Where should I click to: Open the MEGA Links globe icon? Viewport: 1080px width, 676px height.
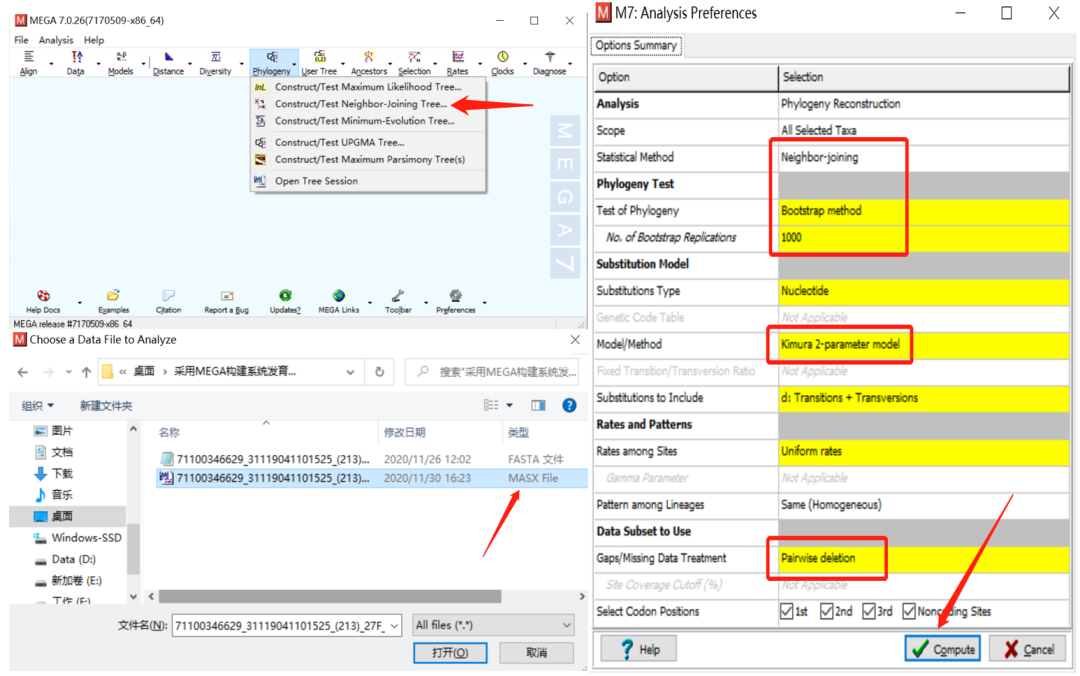click(x=338, y=302)
